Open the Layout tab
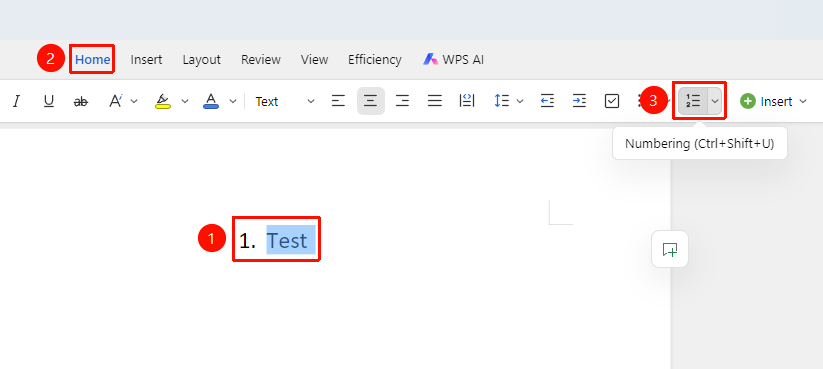Viewport: 823px width, 369px height. tap(202, 60)
